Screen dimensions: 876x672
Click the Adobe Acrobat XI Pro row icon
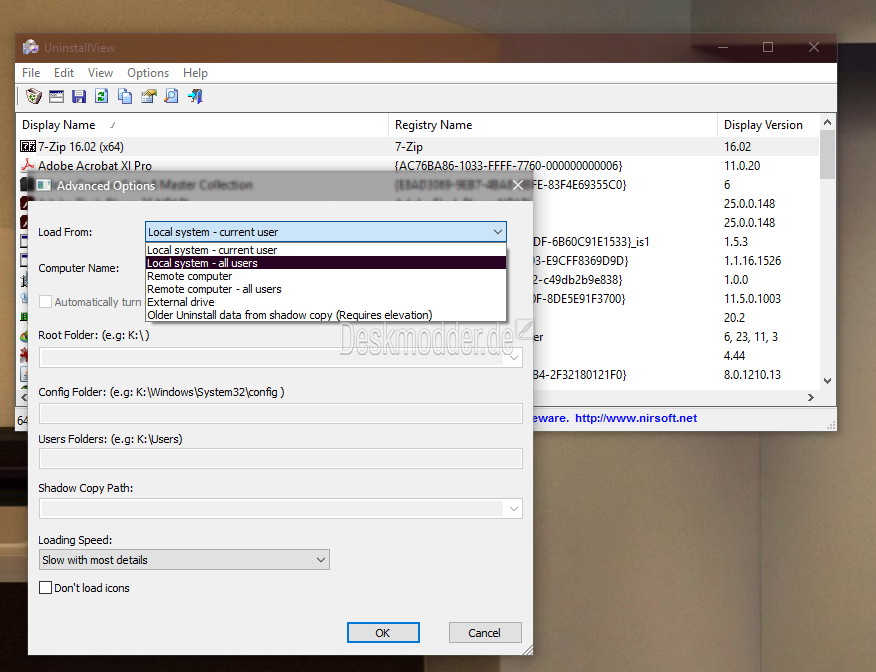(x=28, y=165)
